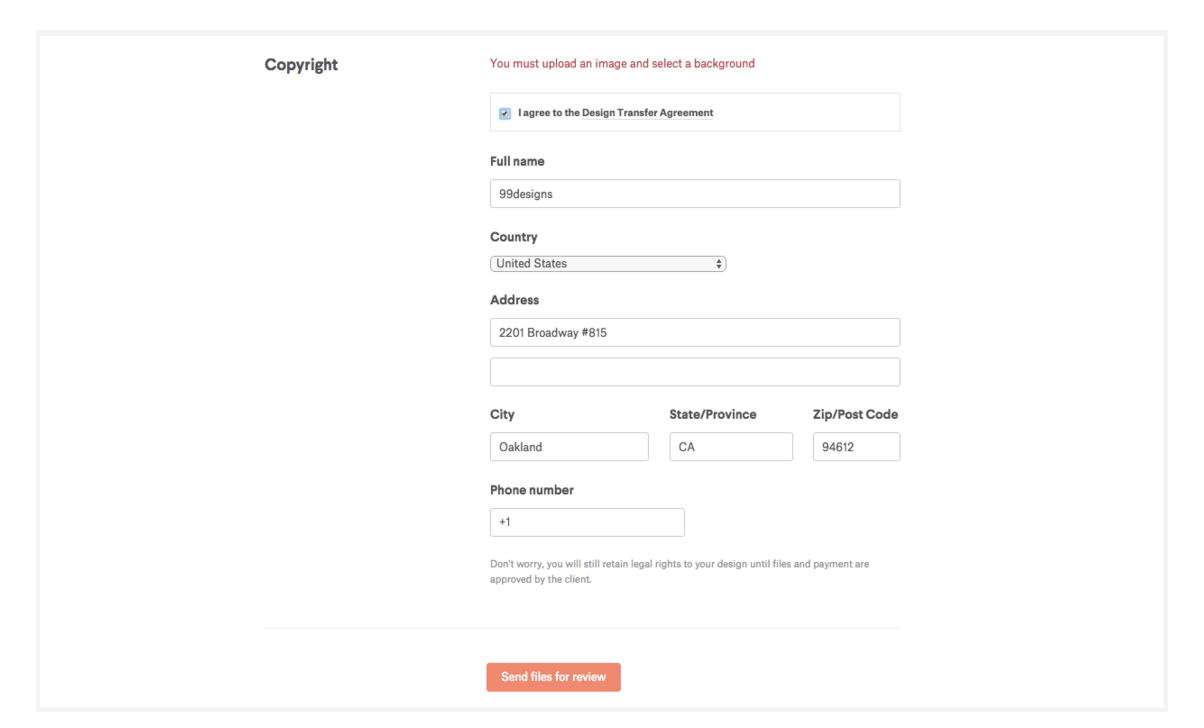Select the City field containing Oakland

[569, 447]
